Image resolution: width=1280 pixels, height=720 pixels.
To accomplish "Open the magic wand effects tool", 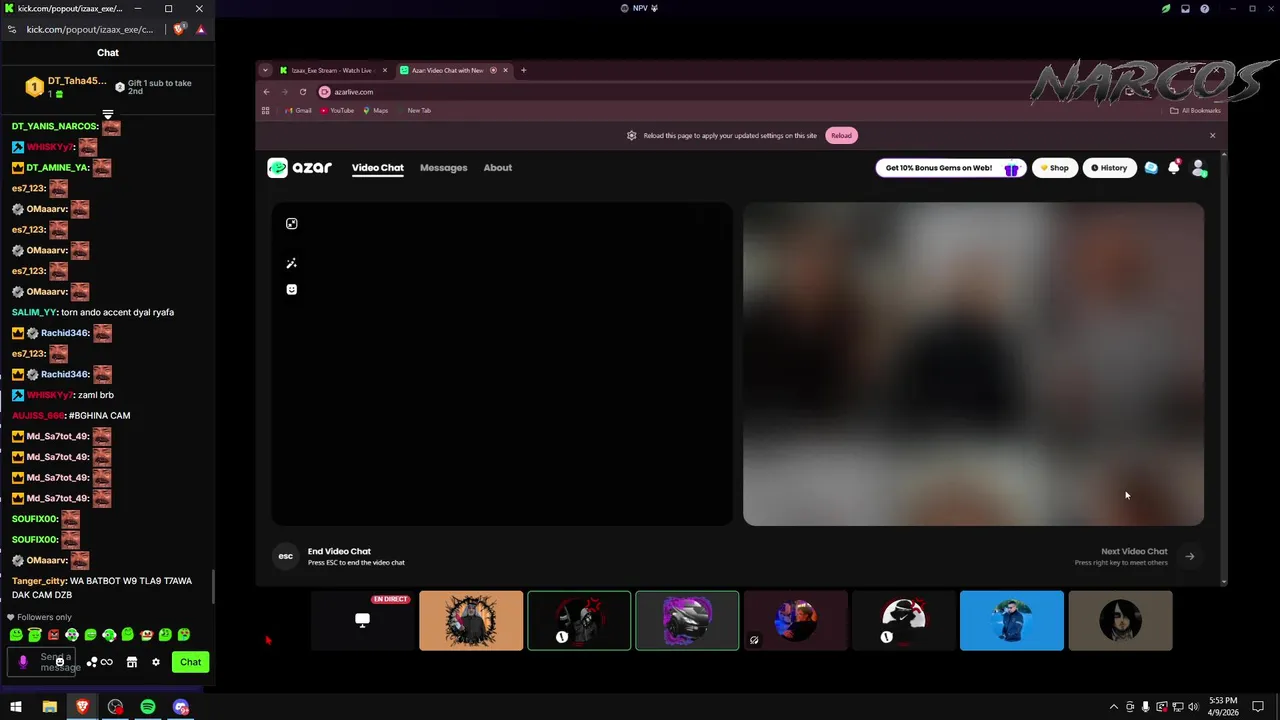I will coord(291,263).
